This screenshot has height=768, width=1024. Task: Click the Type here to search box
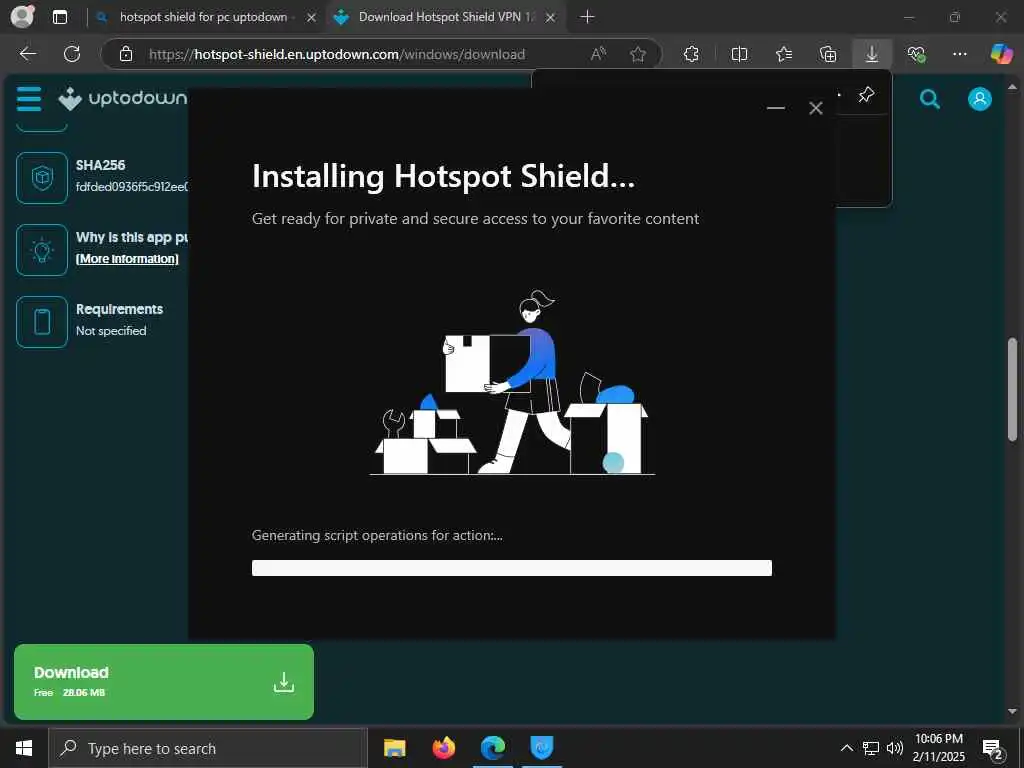208,748
